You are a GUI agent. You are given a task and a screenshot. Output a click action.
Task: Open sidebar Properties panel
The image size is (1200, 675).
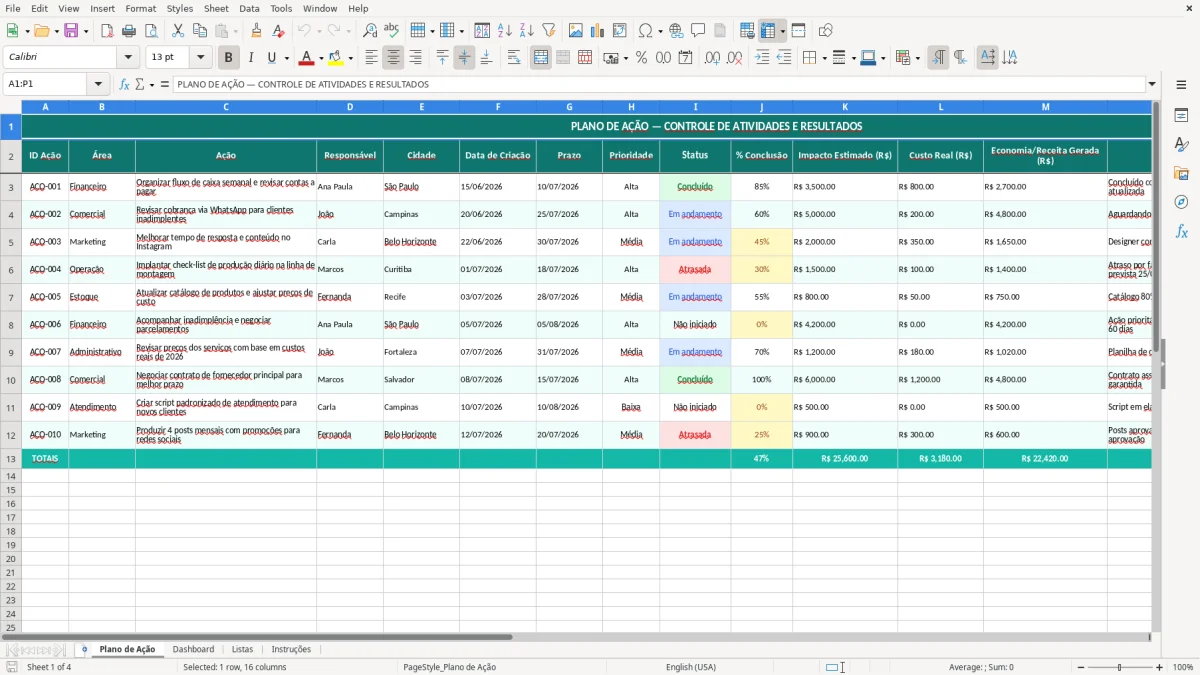(x=1181, y=116)
